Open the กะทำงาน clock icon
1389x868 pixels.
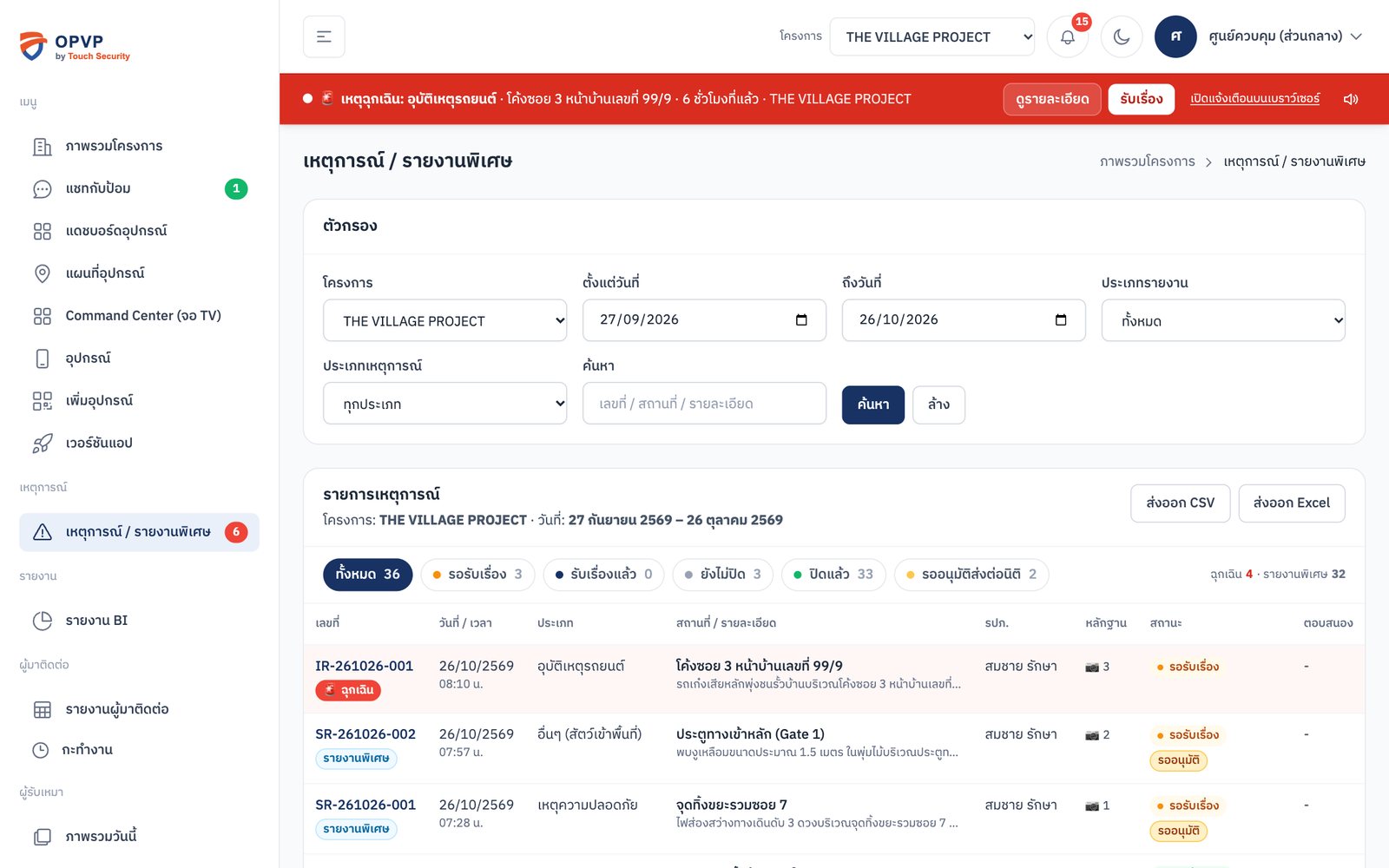[x=41, y=750]
